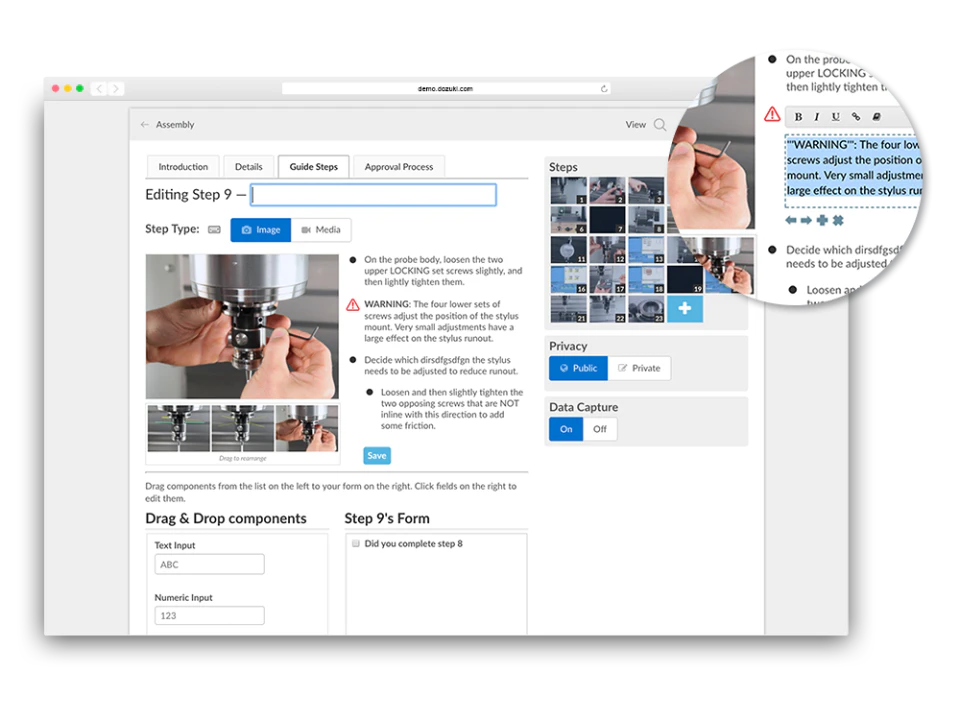The height and width of the screenshot is (720, 960).
Task: Insert a link using the editor toolbar
Action: [856, 117]
